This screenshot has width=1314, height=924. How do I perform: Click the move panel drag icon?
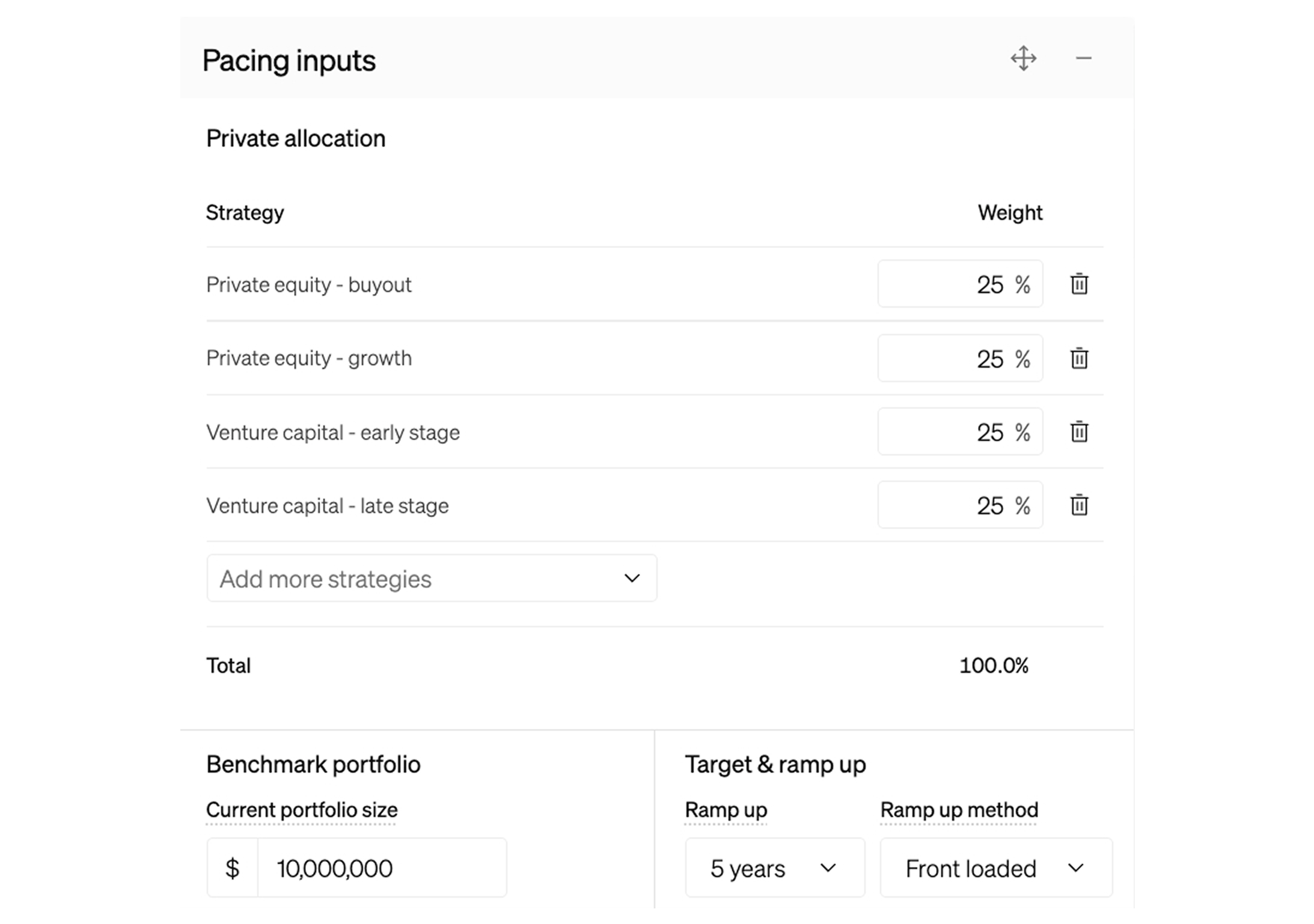click(1023, 58)
